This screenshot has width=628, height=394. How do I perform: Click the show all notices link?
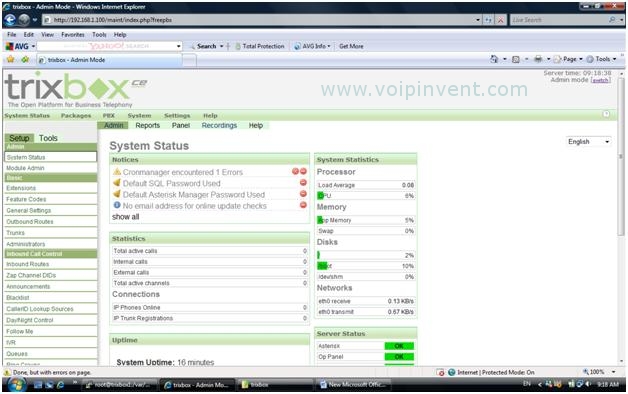click(x=125, y=217)
